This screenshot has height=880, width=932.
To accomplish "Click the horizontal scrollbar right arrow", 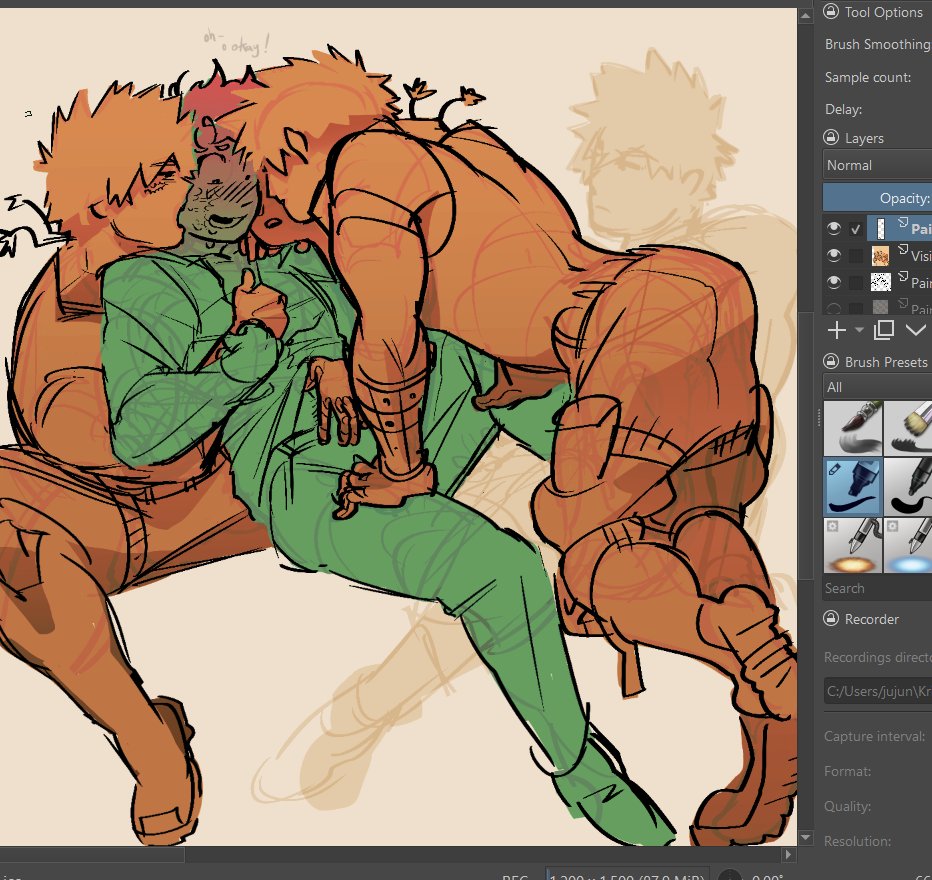I will (x=789, y=854).
